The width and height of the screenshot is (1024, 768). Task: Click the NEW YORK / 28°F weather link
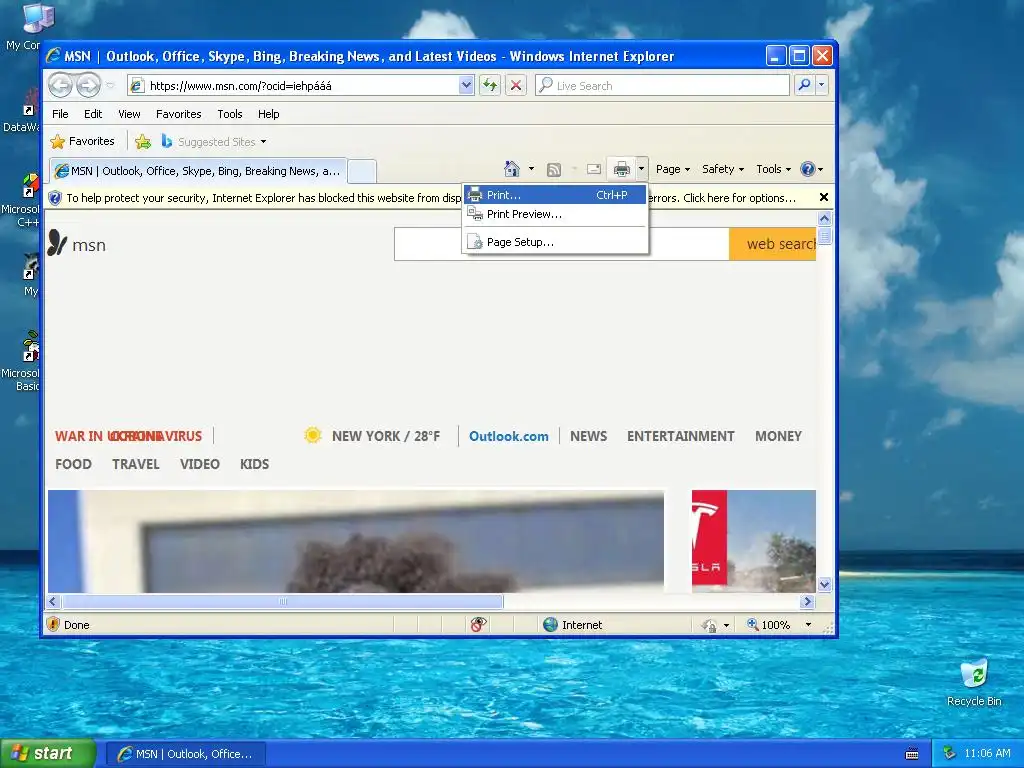pyautogui.click(x=386, y=436)
